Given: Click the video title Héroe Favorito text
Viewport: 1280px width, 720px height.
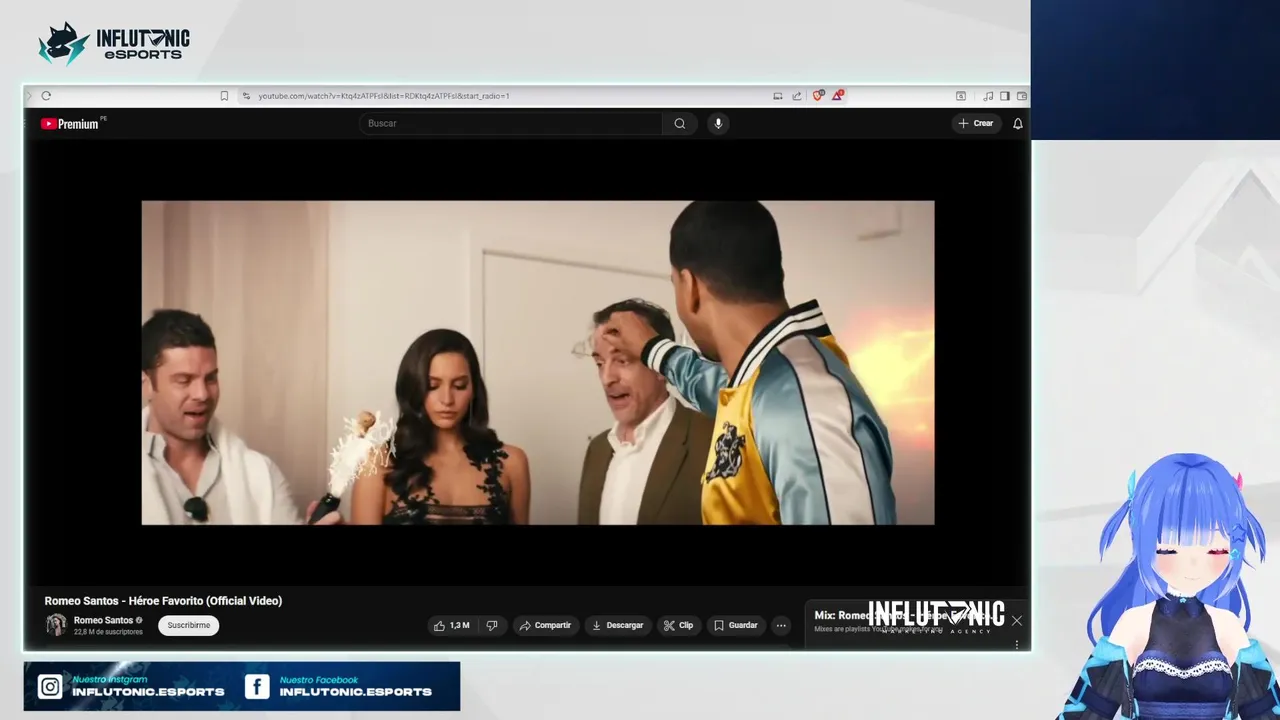Looking at the screenshot, I should pyautogui.click(x=163, y=601).
